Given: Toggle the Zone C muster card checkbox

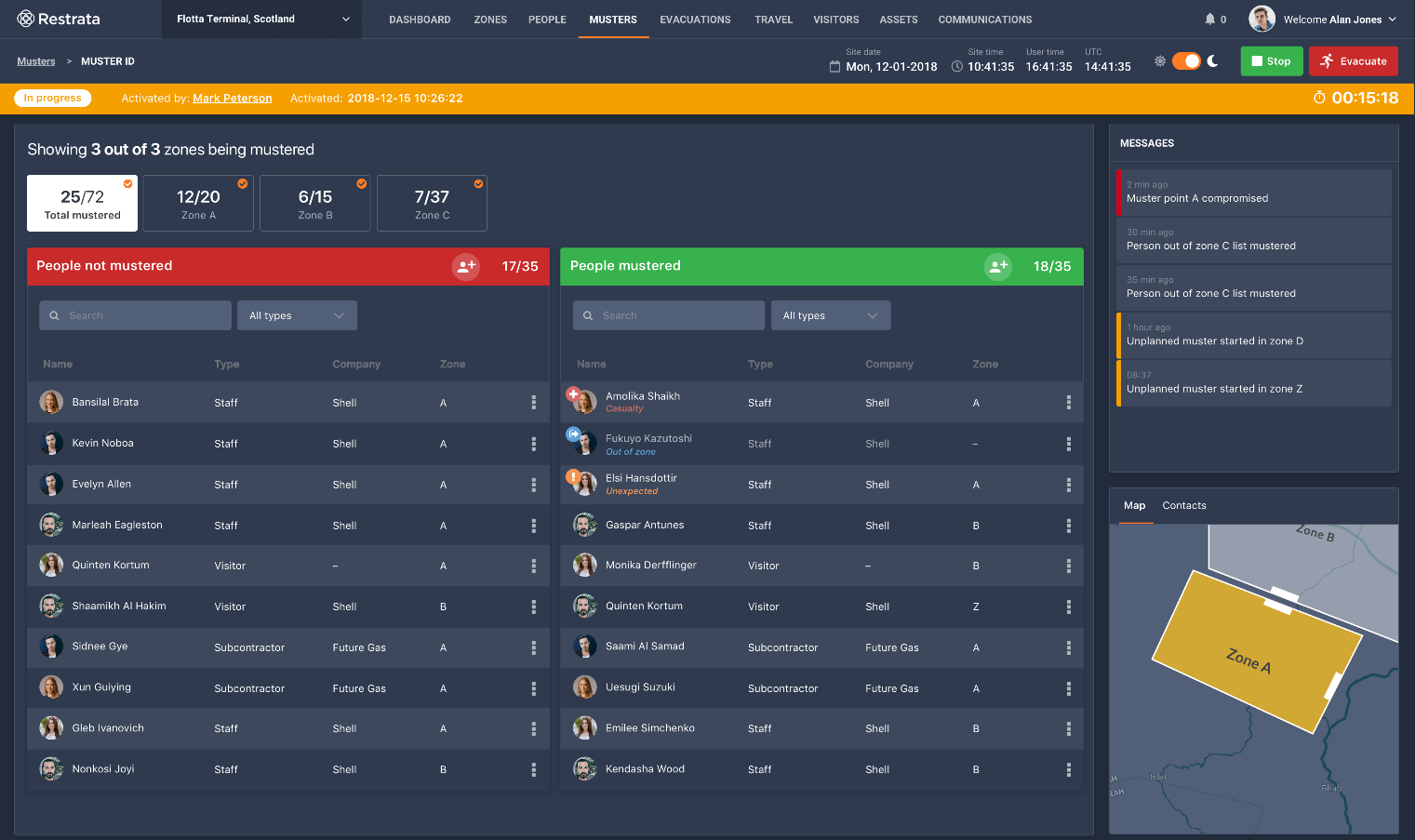Looking at the screenshot, I should (x=478, y=184).
